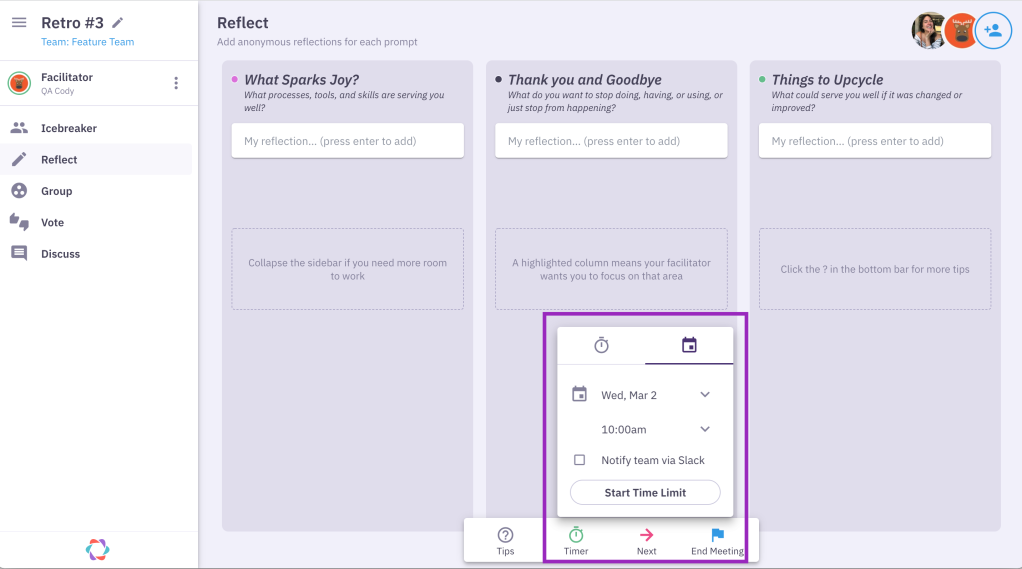Enable Notify team via Slack checkbox
1022x569 pixels.
click(579, 460)
